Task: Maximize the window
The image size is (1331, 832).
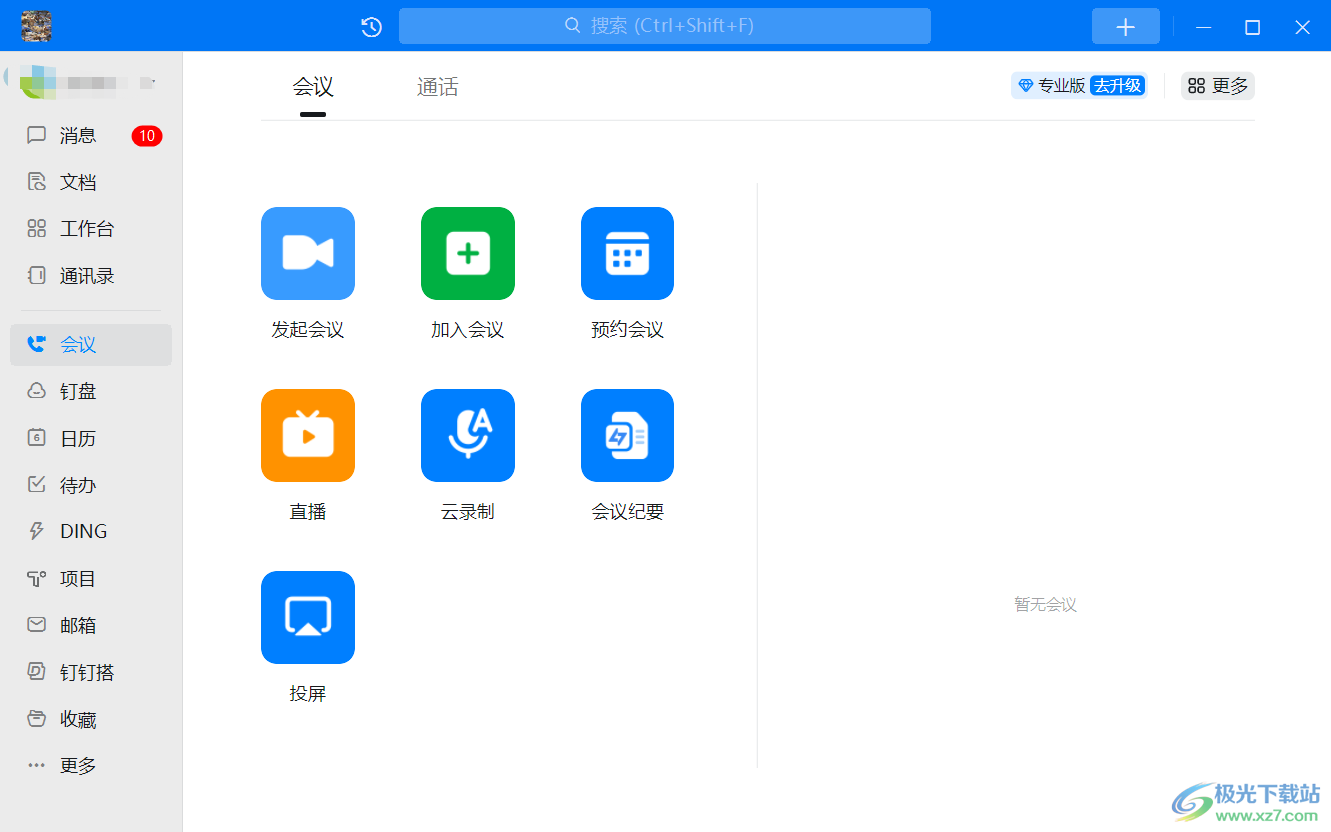Action: tap(1252, 27)
